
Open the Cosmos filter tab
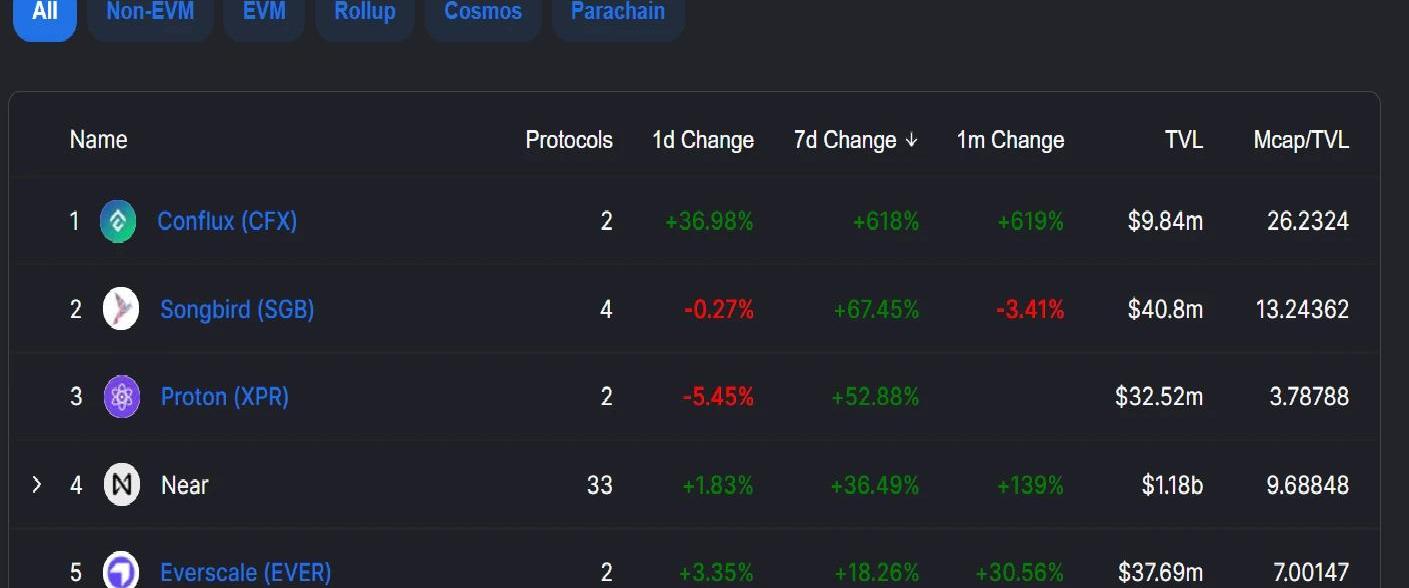[x=483, y=14]
